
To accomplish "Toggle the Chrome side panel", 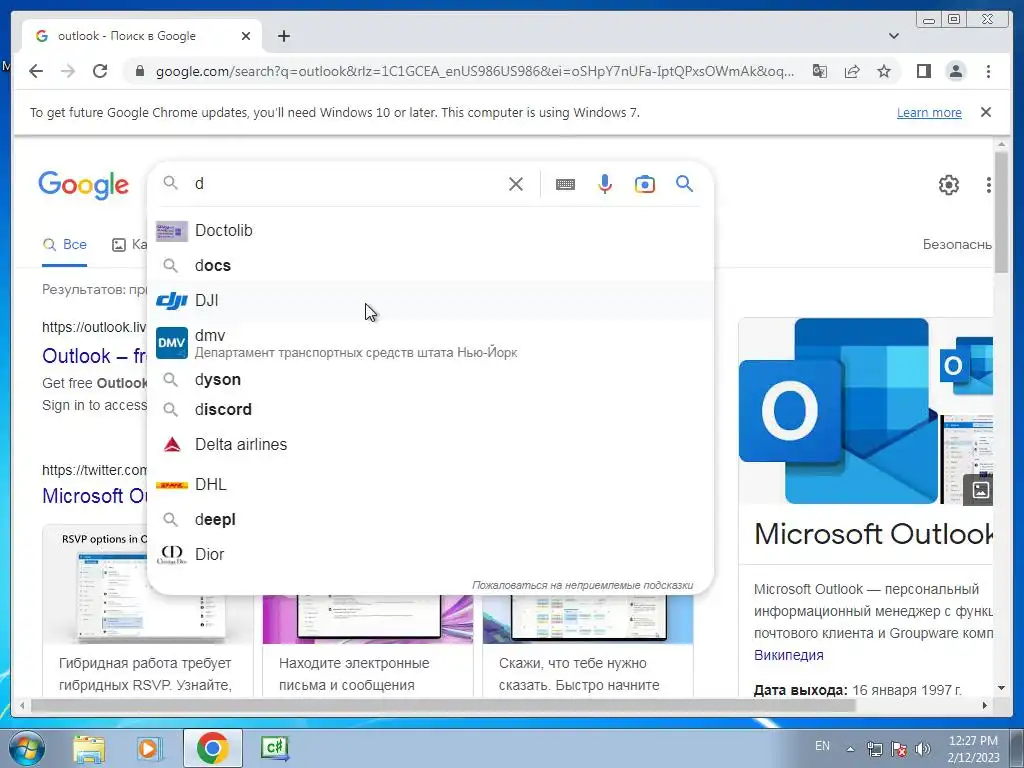I will click(x=923, y=71).
